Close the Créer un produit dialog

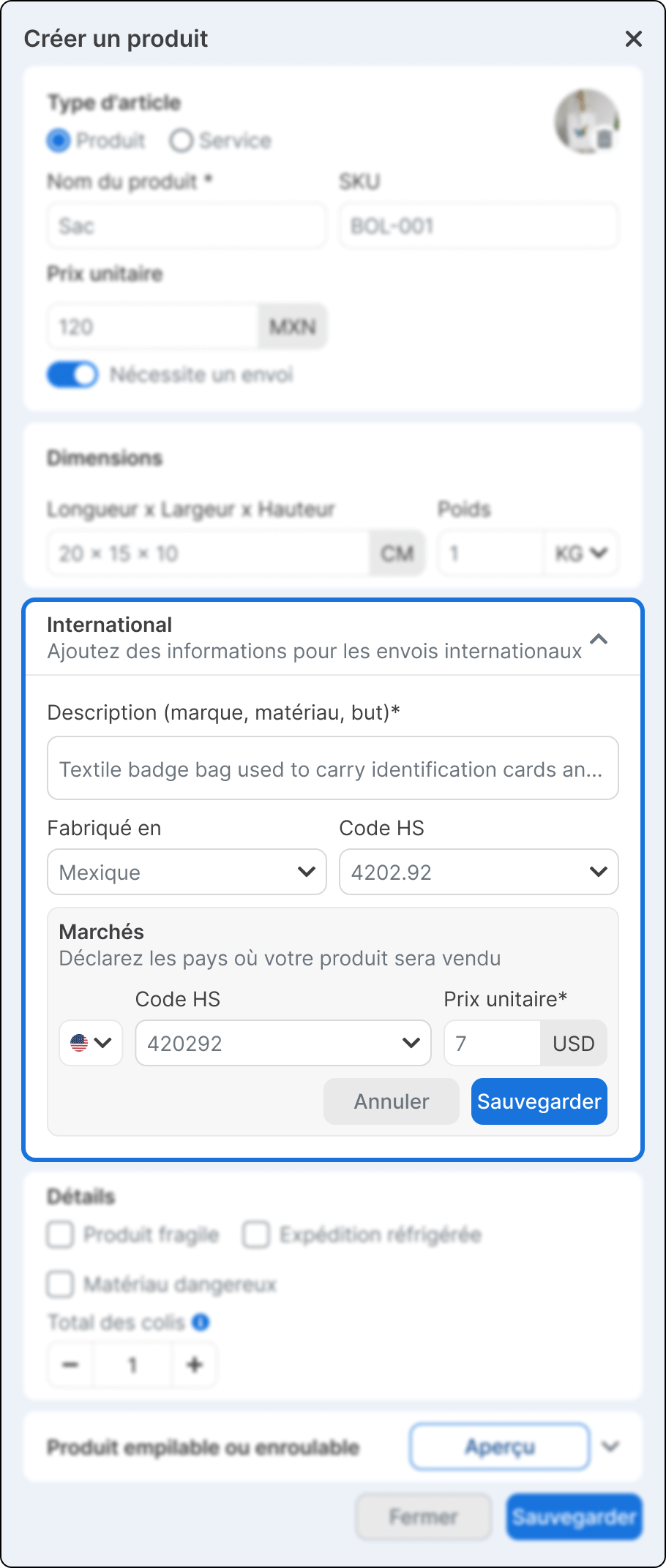633,39
